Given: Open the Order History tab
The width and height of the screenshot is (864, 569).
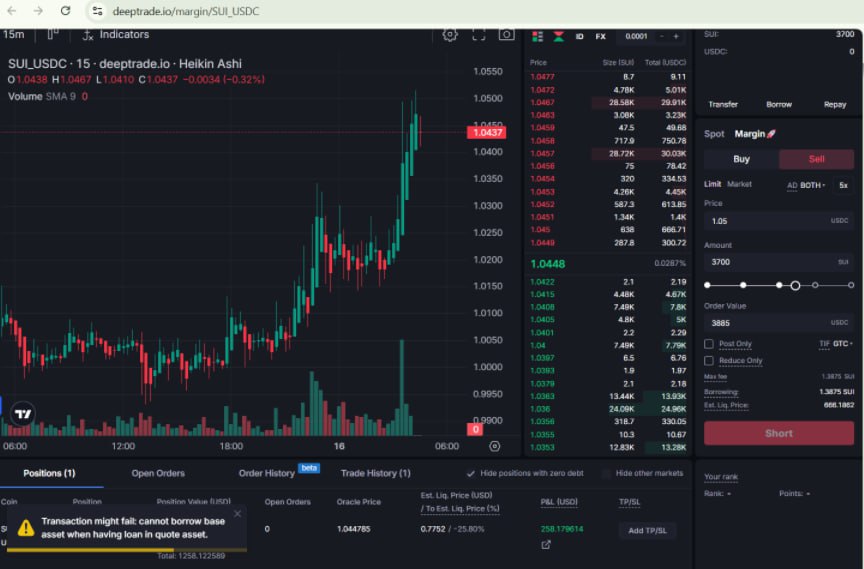Looking at the screenshot, I should [267, 473].
